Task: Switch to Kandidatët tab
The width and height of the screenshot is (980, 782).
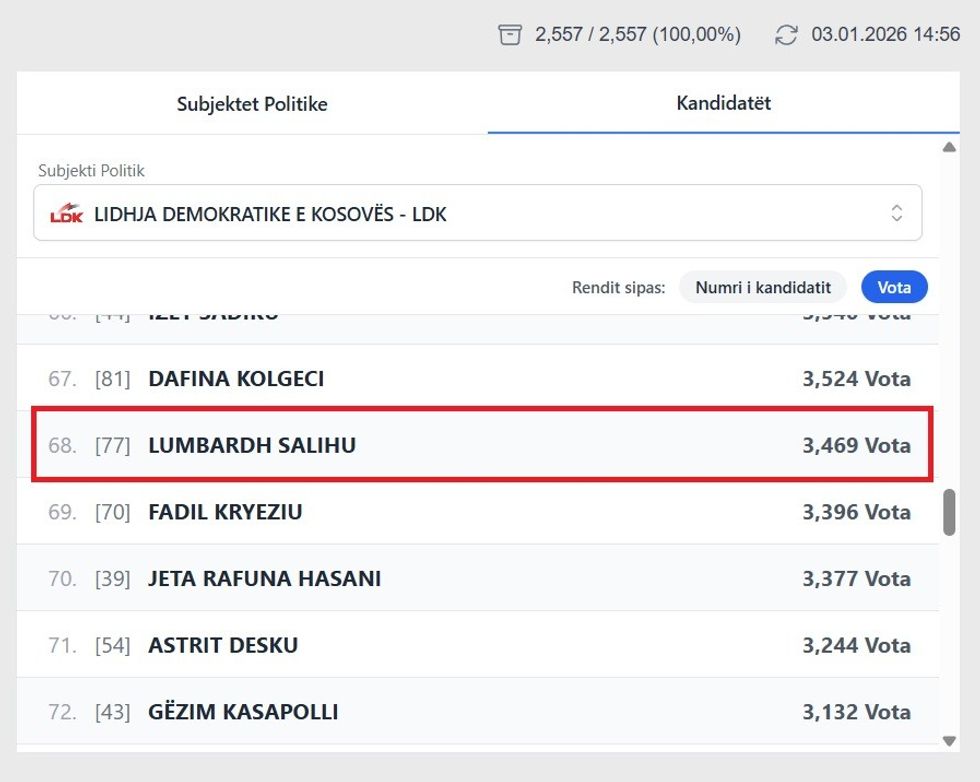Action: (723, 104)
